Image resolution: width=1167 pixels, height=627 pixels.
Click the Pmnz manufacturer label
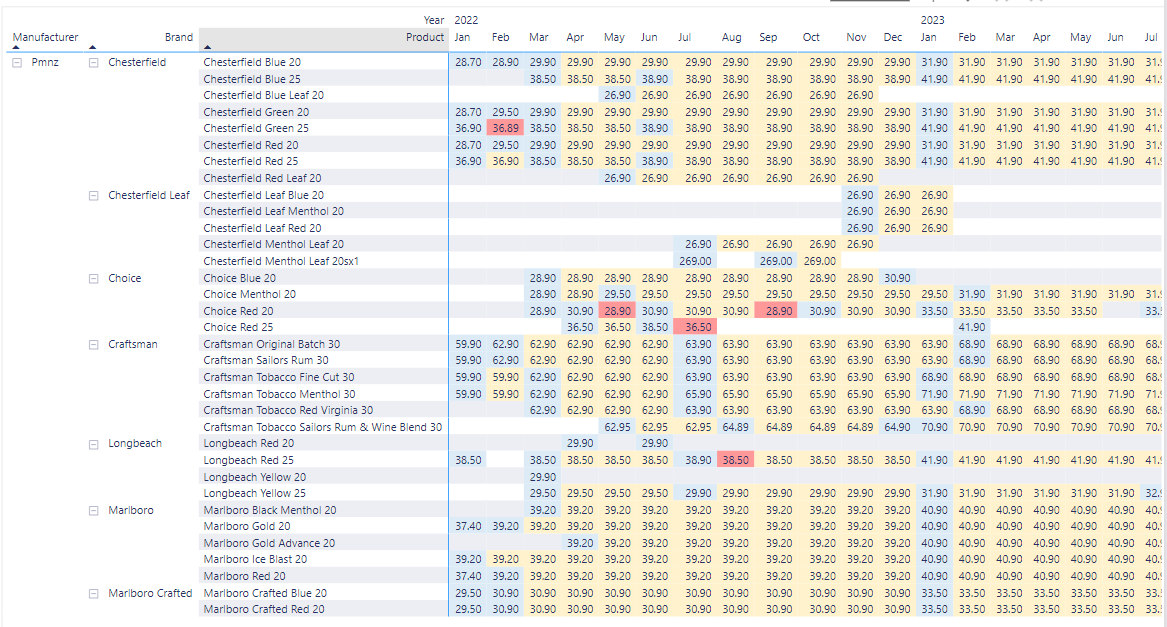point(45,63)
